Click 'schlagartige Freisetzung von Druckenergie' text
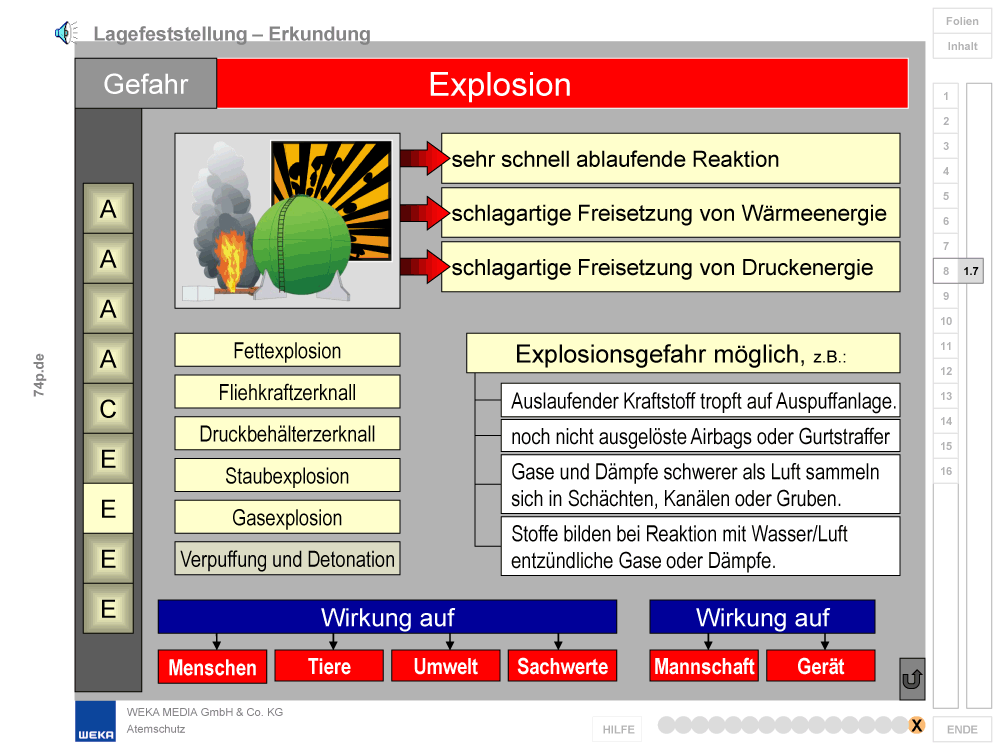Screen dimensions: 1000x750 [x=662, y=267]
